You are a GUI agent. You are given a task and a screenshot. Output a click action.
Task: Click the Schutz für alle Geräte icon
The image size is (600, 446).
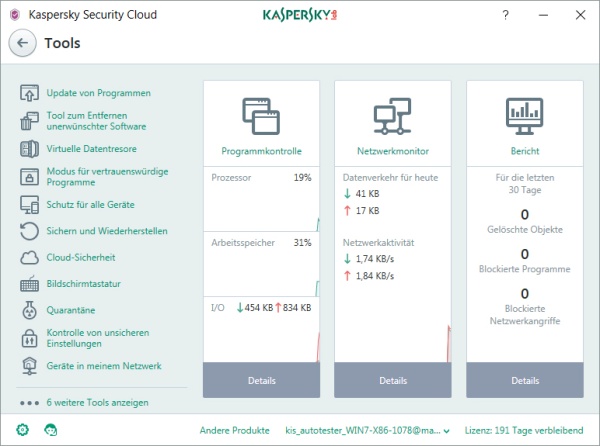pos(29,205)
